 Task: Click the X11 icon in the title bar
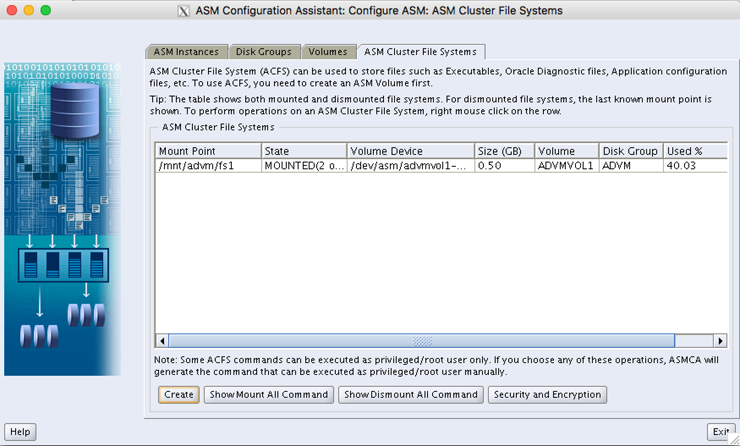pos(182,11)
